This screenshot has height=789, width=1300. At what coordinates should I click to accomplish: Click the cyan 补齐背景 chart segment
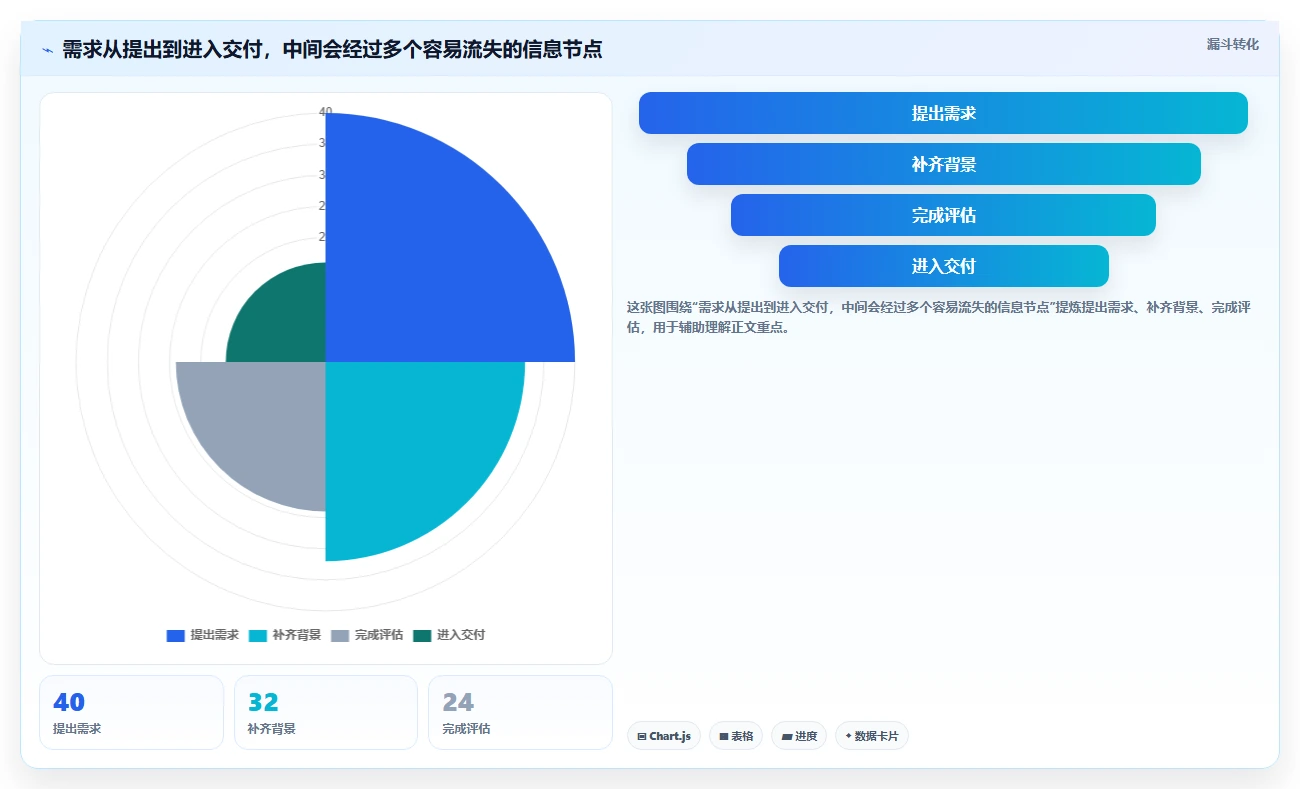410,445
